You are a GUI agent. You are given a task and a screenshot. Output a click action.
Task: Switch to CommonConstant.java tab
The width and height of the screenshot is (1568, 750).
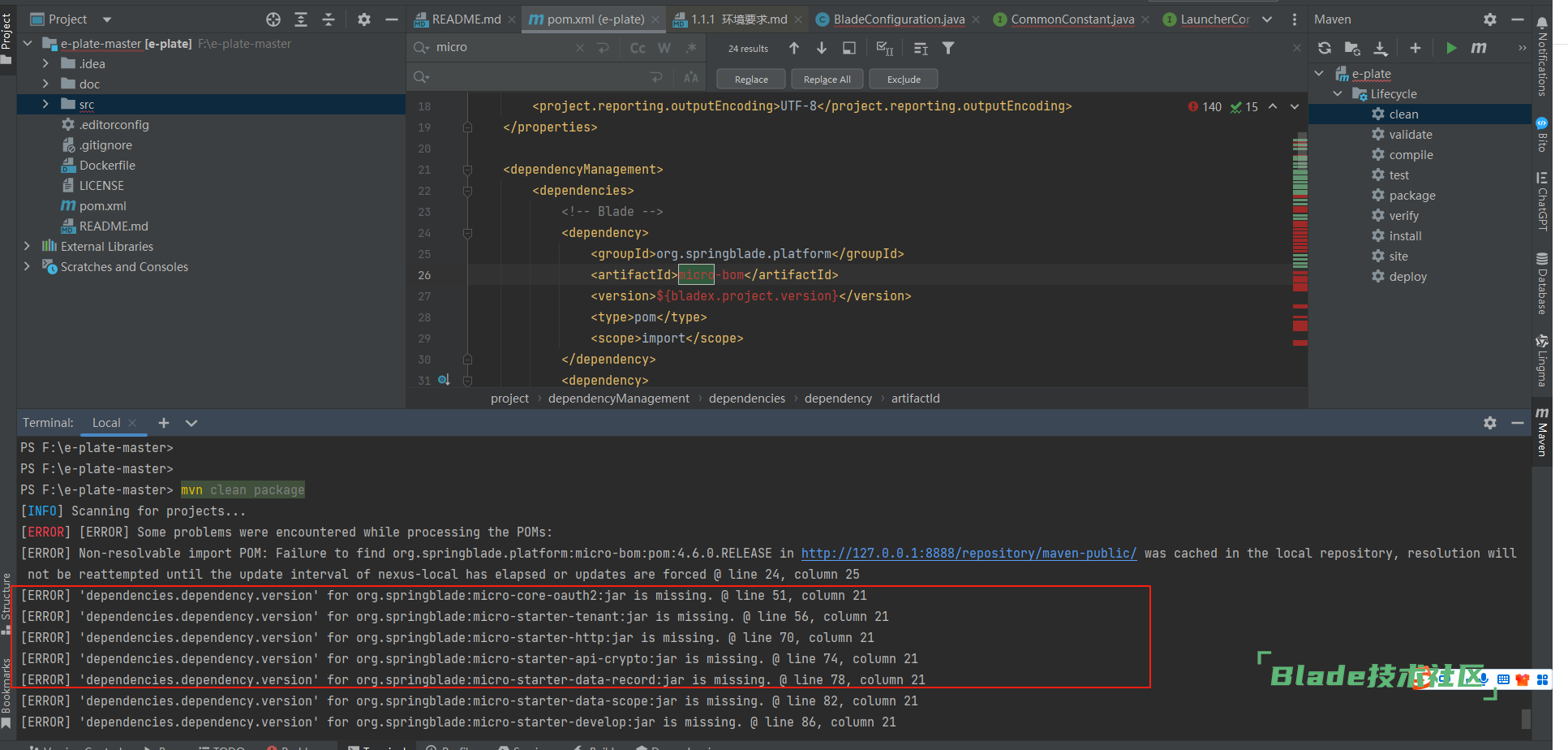[x=1072, y=19]
